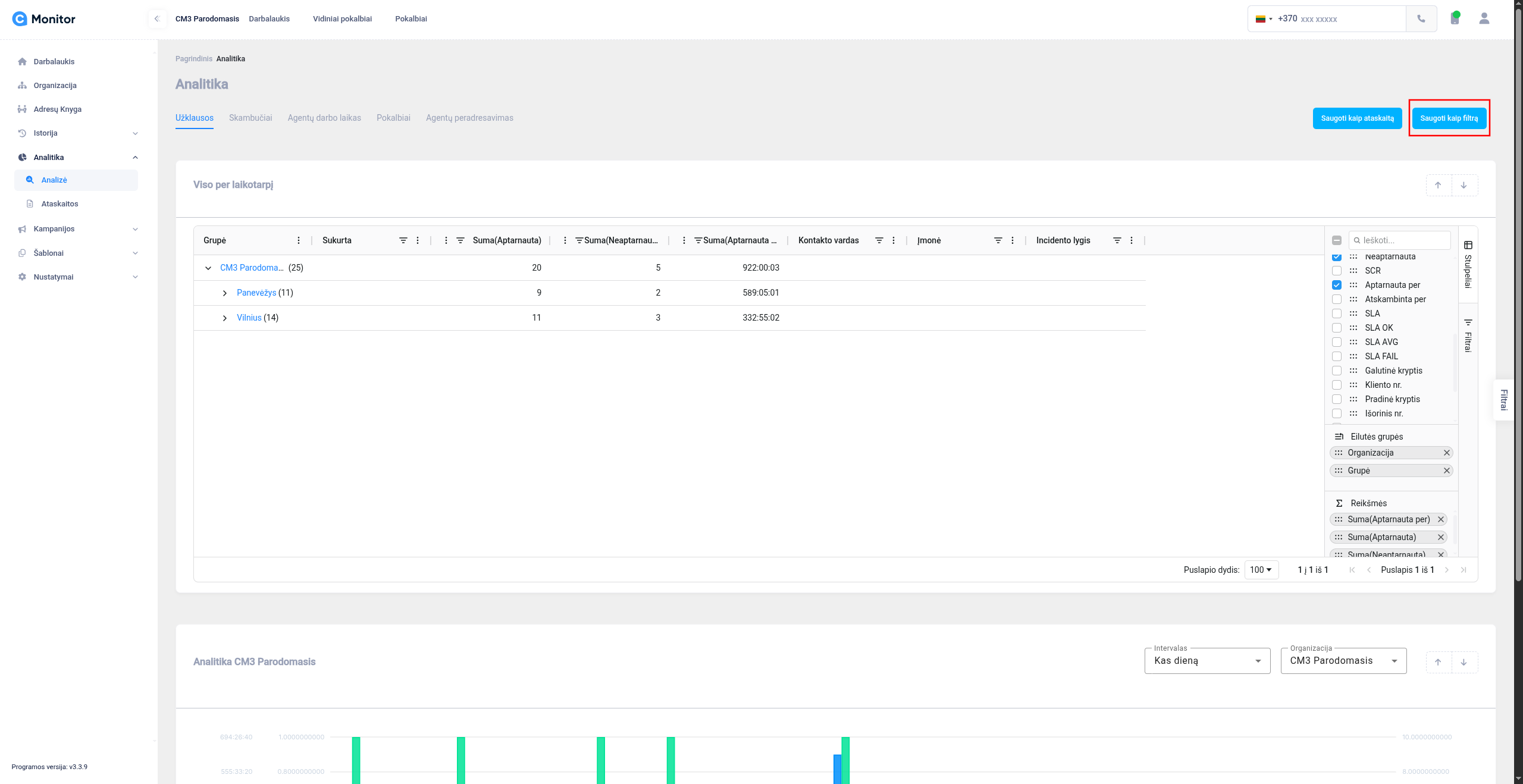The height and width of the screenshot is (784, 1523).
Task: Go to next page arrow in pagination
Action: click(1446, 570)
